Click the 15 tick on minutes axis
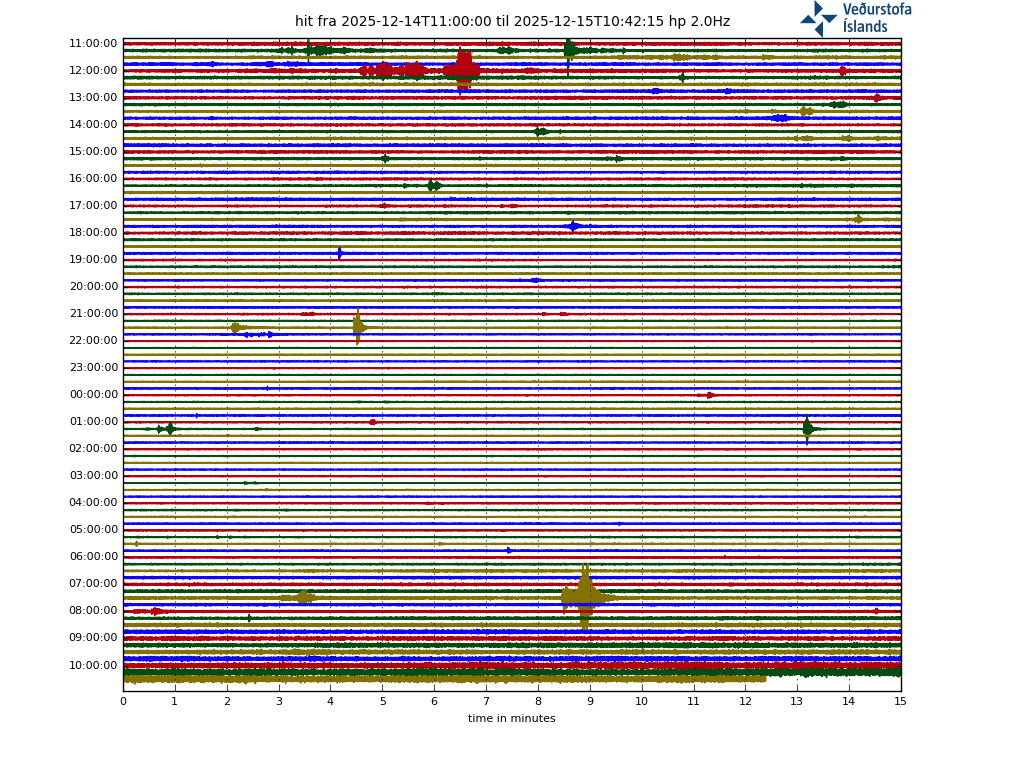Image resolution: width=1024 pixels, height=768 pixels. [x=900, y=702]
